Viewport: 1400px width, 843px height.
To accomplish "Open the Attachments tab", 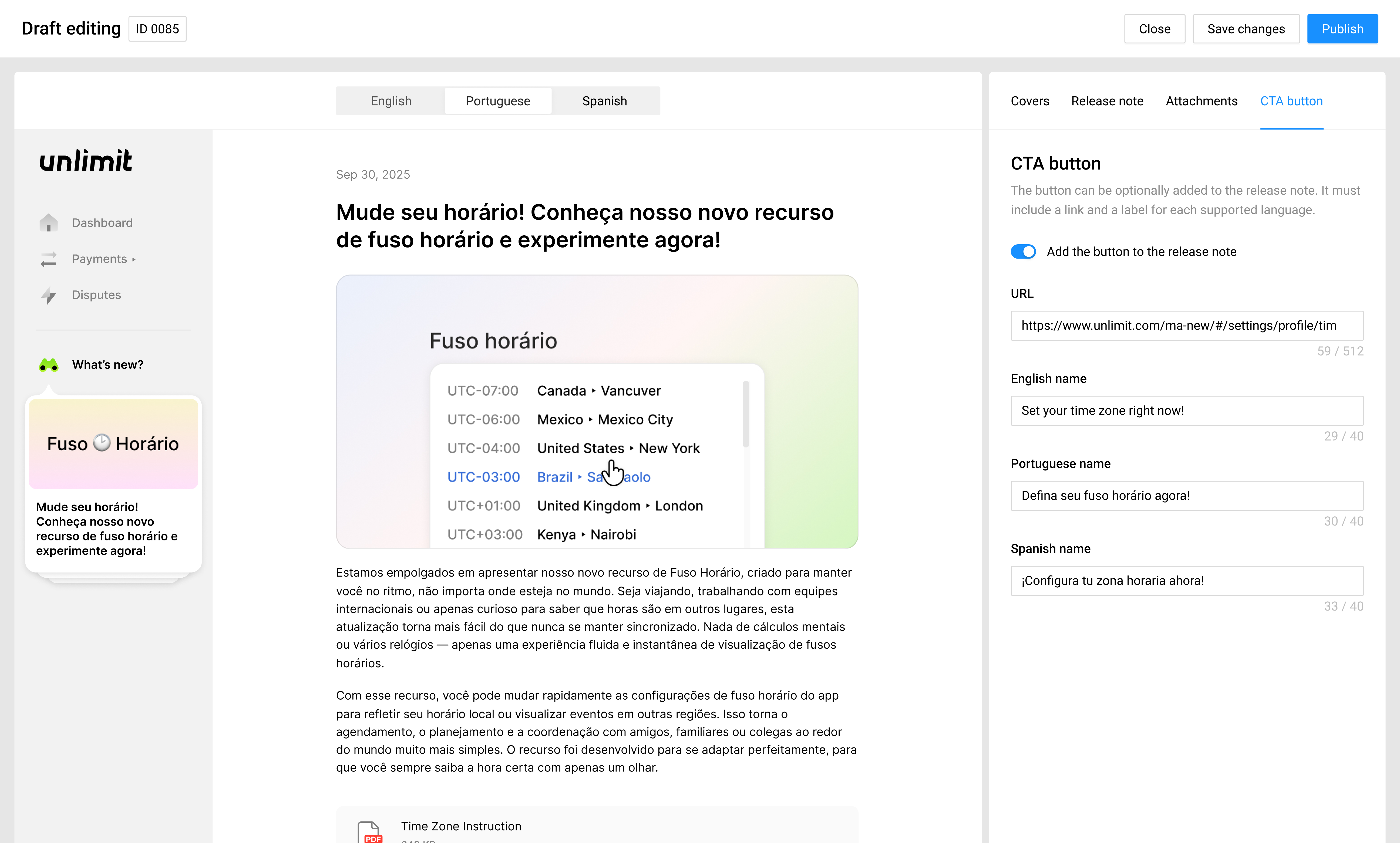I will [1201, 101].
